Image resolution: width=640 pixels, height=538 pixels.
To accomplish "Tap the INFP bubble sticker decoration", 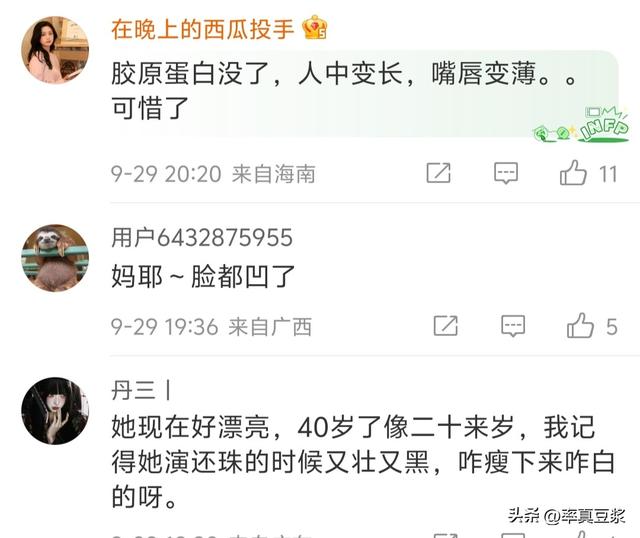I will [x=582, y=124].
